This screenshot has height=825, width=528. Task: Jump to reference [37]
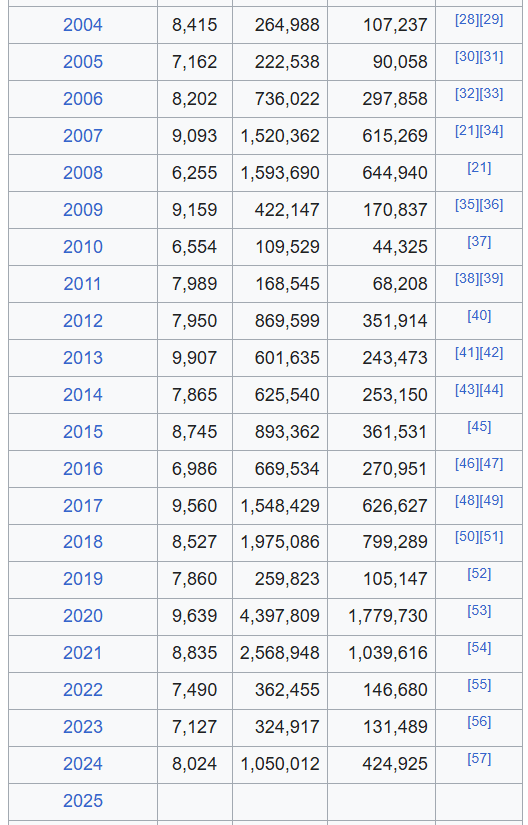point(479,242)
